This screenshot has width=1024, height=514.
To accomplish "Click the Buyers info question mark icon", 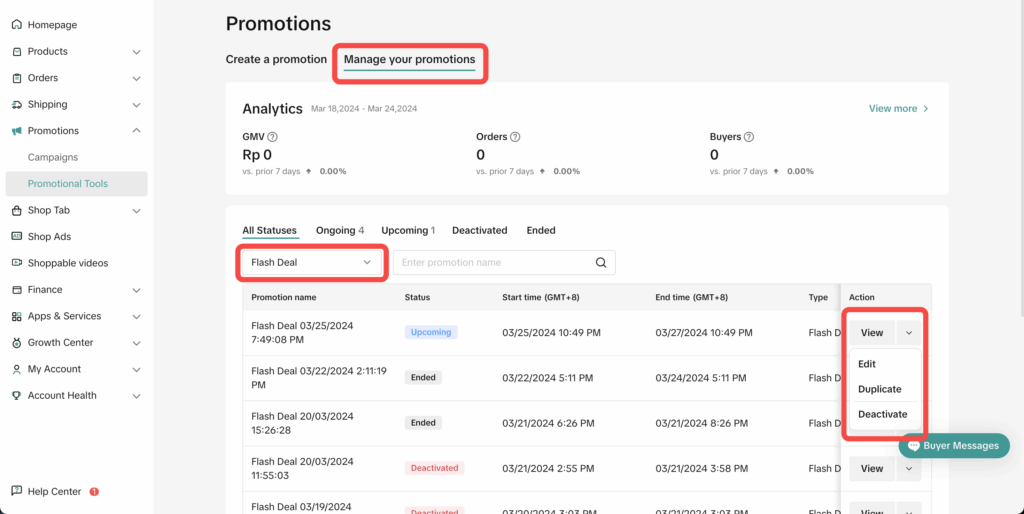I will [748, 137].
